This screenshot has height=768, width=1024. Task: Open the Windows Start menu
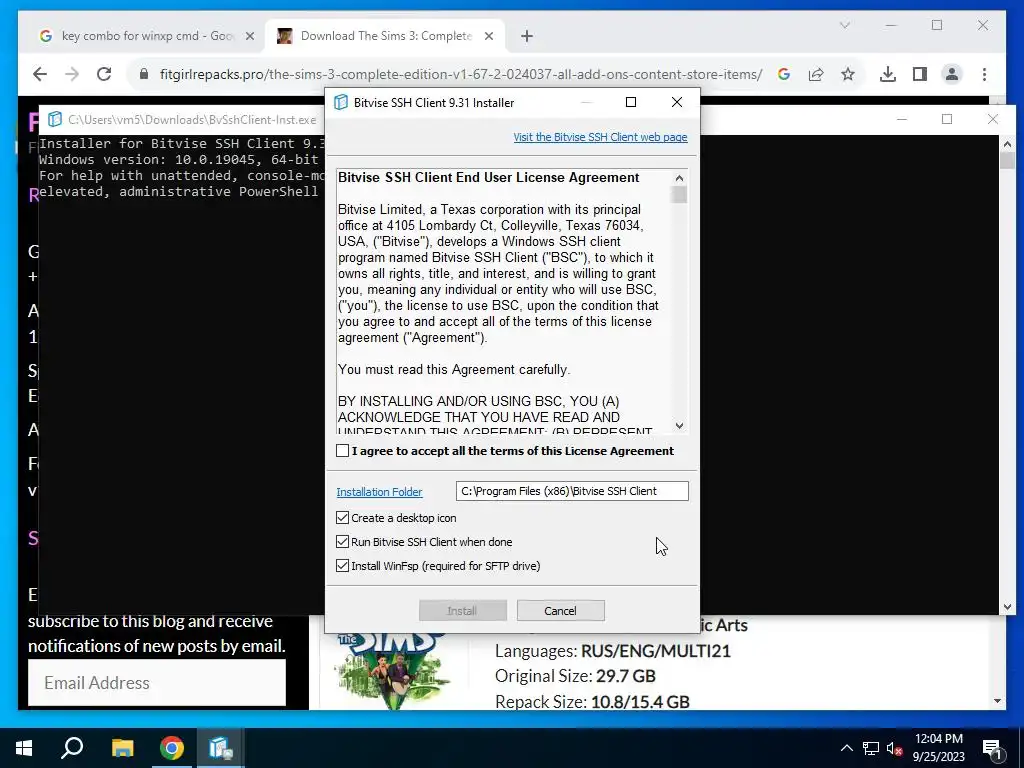(x=24, y=748)
